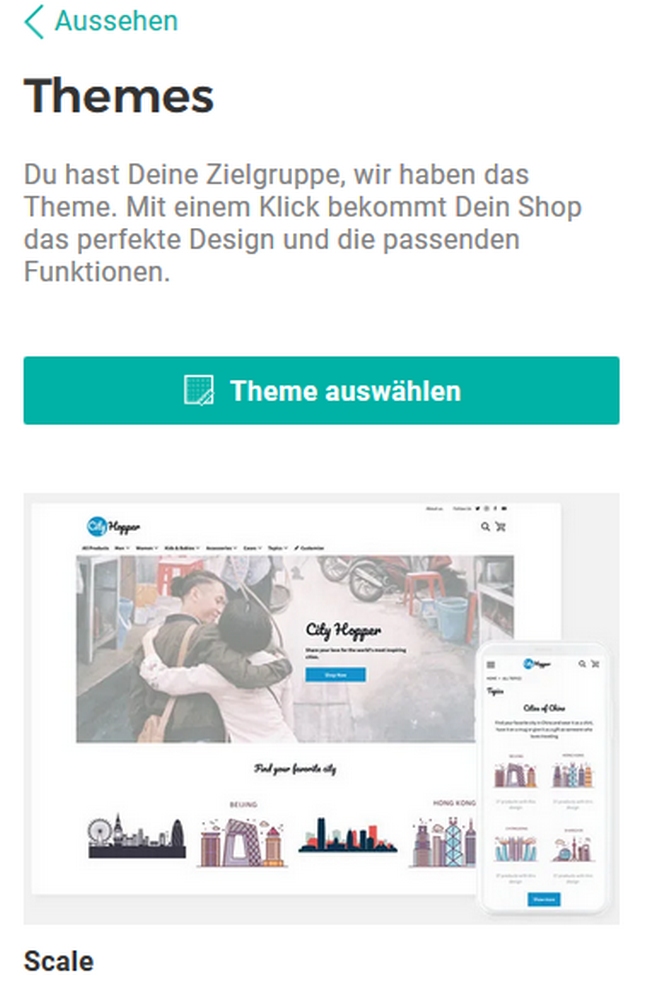Click the search icon in phone preview
The width and height of the screenshot is (650, 1003).
click(582, 664)
